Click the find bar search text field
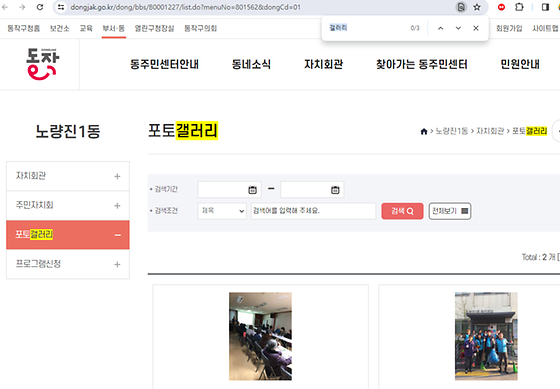560x389 pixels. (368, 28)
